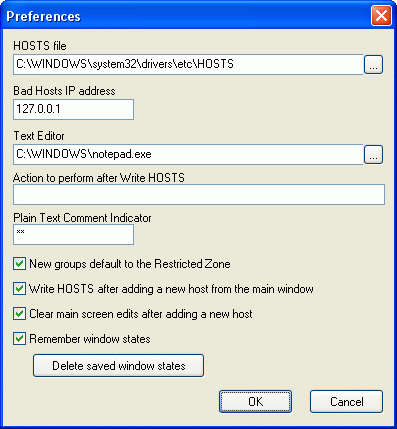Click the Text Editor label text
This screenshot has width=397, height=429.
[39, 136]
